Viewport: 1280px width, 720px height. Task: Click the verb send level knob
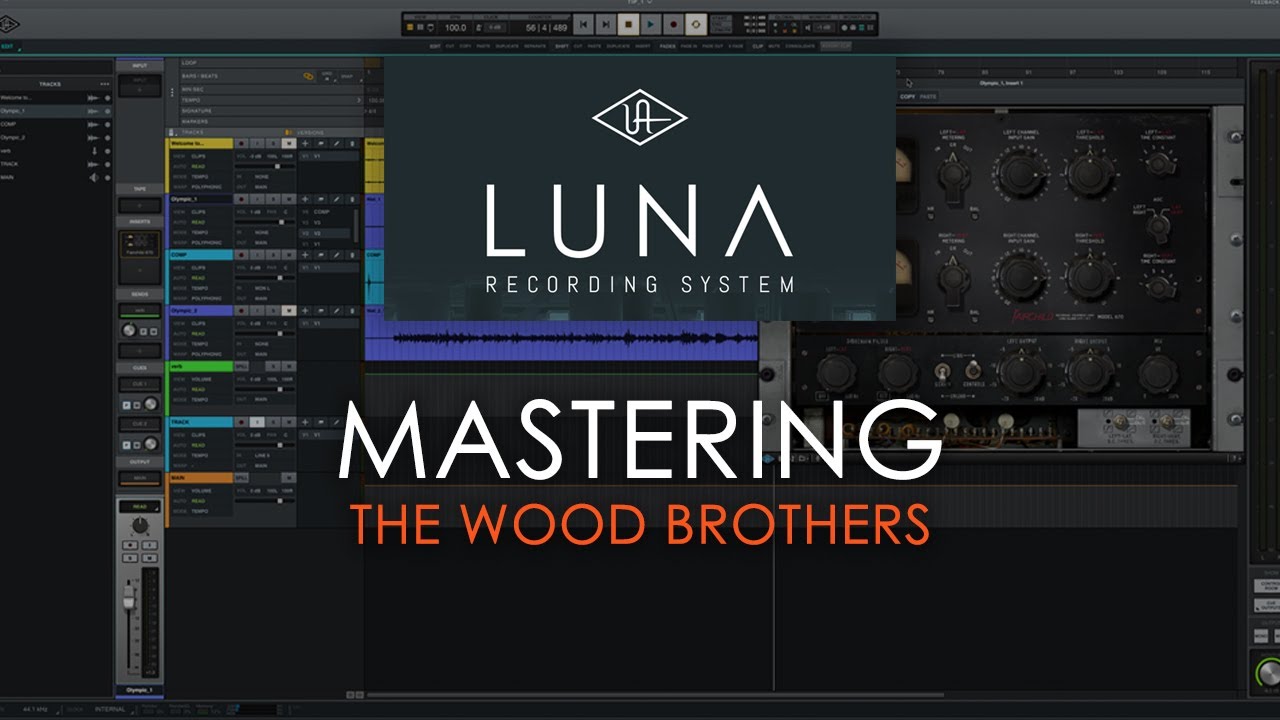tap(129, 330)
